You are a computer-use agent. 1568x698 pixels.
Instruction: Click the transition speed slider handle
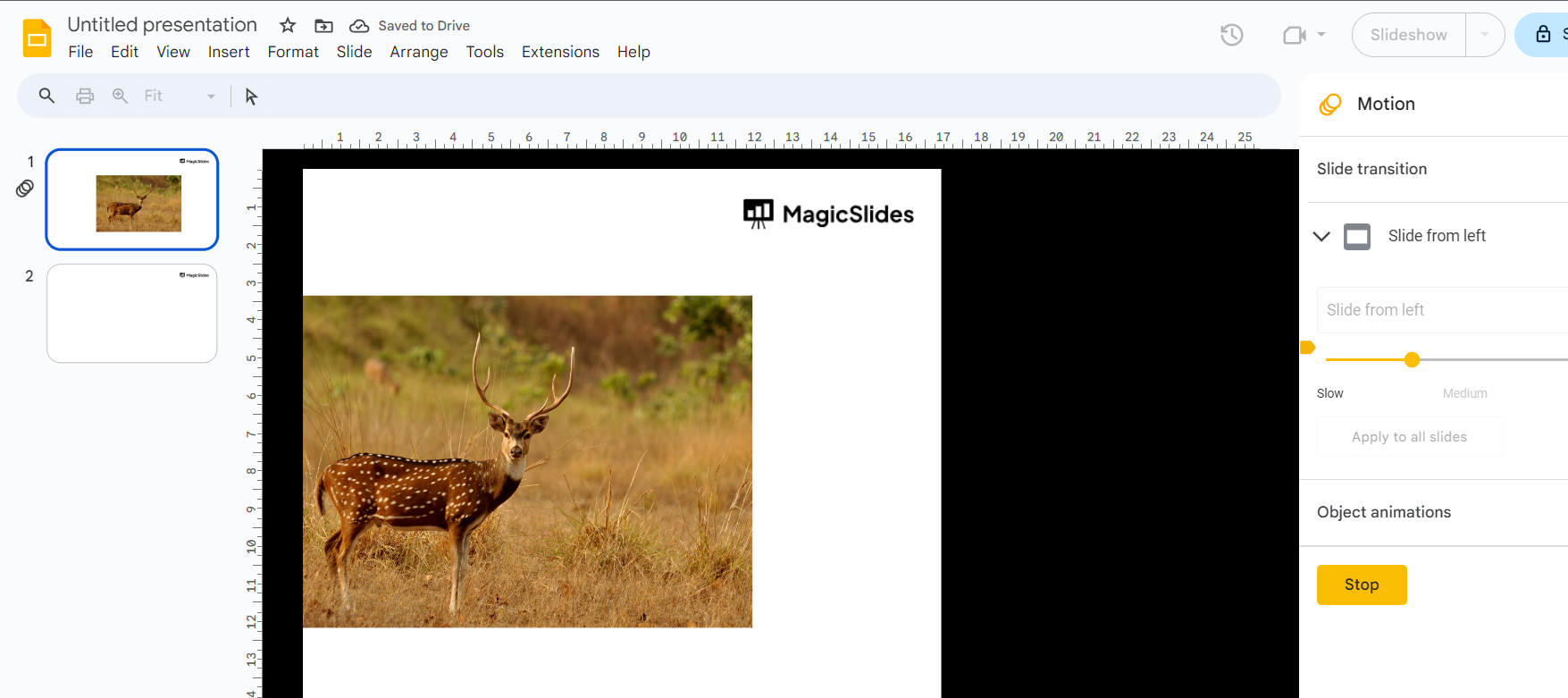(x=1412, y=360)
